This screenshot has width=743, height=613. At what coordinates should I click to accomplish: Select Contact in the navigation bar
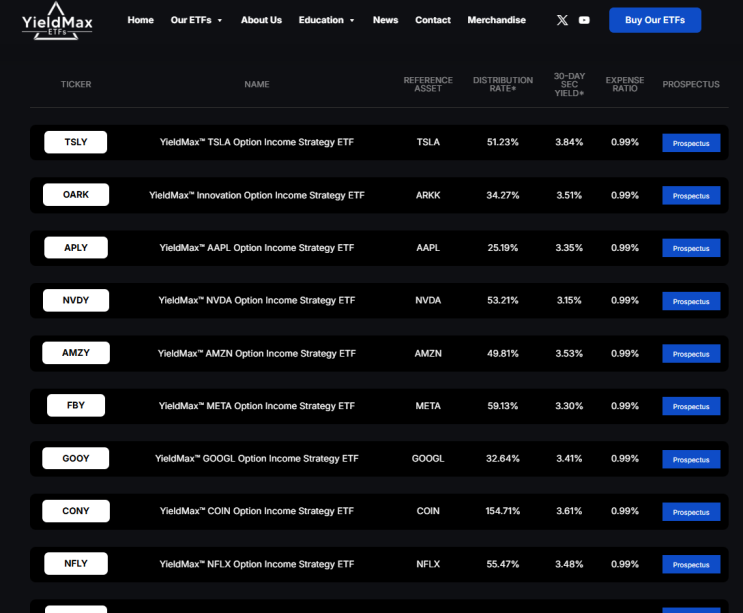coord(433,20)
